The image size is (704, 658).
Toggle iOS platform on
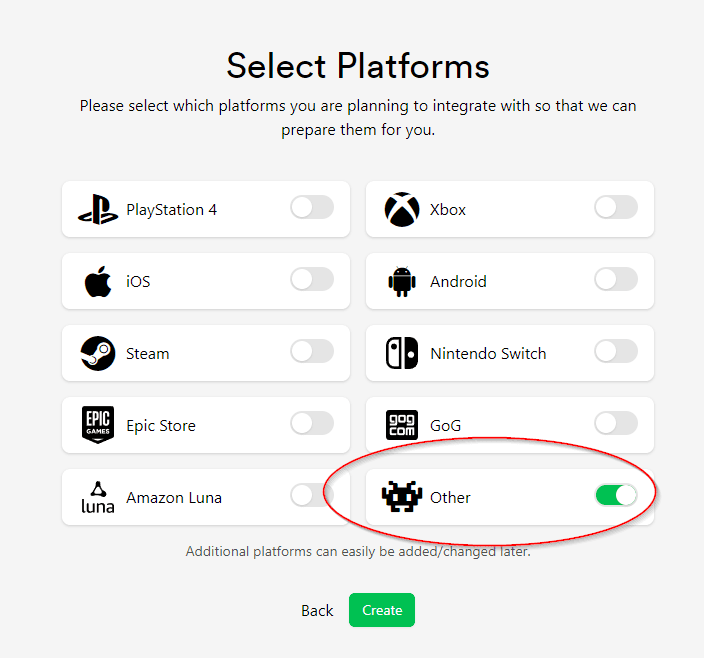tap(311, 280)
